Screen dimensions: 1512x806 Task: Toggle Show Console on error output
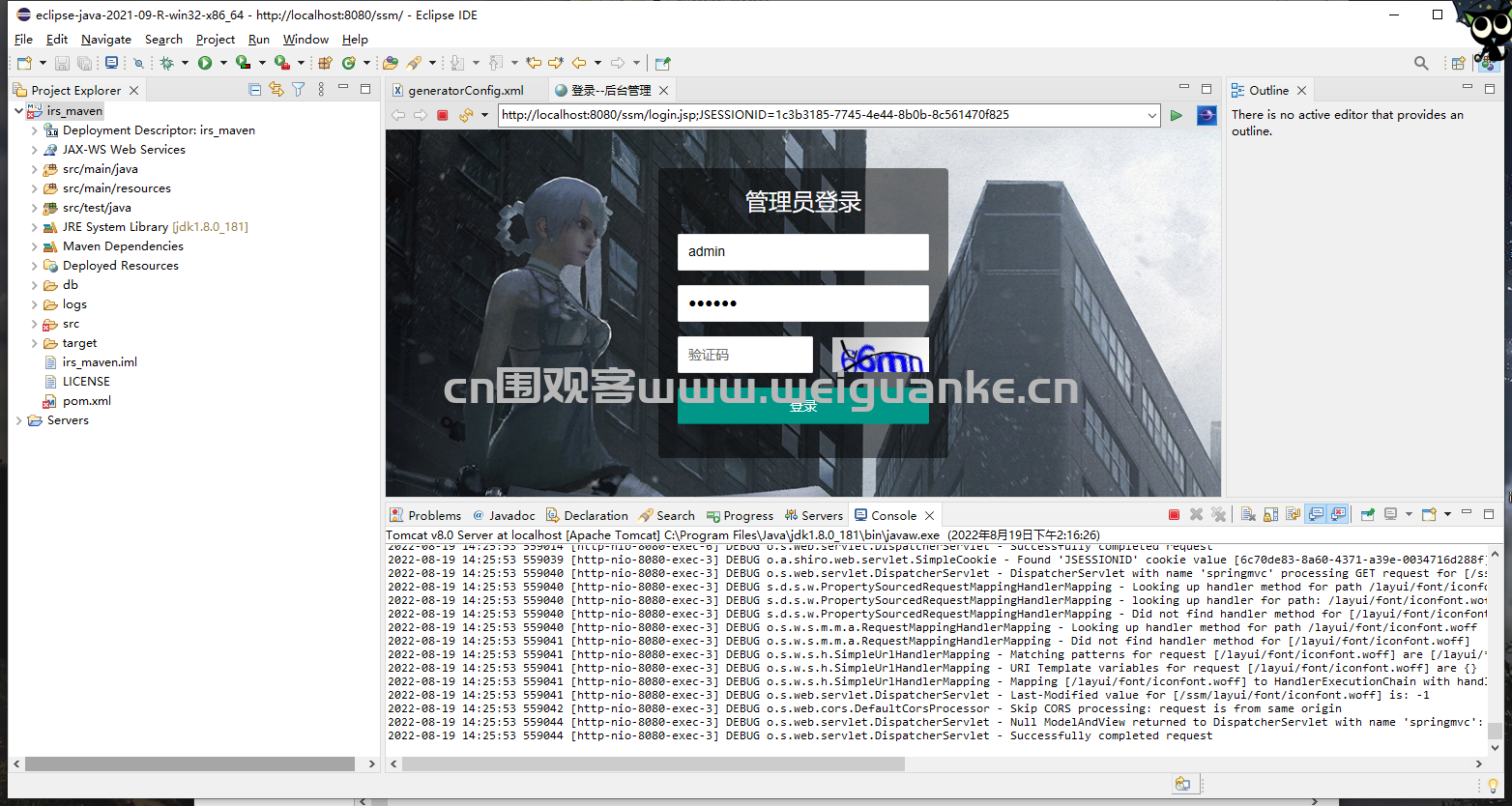click(1338, 514)
